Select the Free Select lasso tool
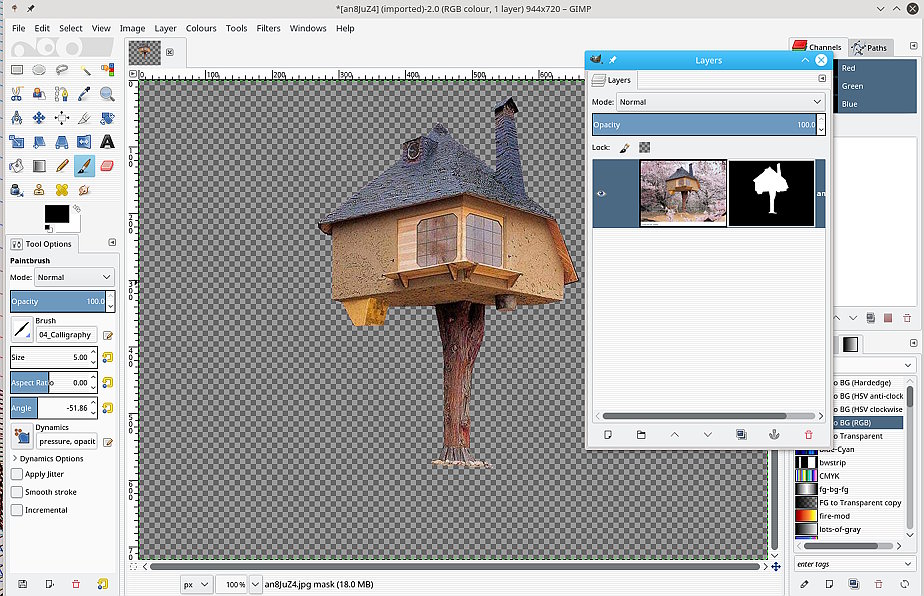Screen dimensions: 924x596 62,70
